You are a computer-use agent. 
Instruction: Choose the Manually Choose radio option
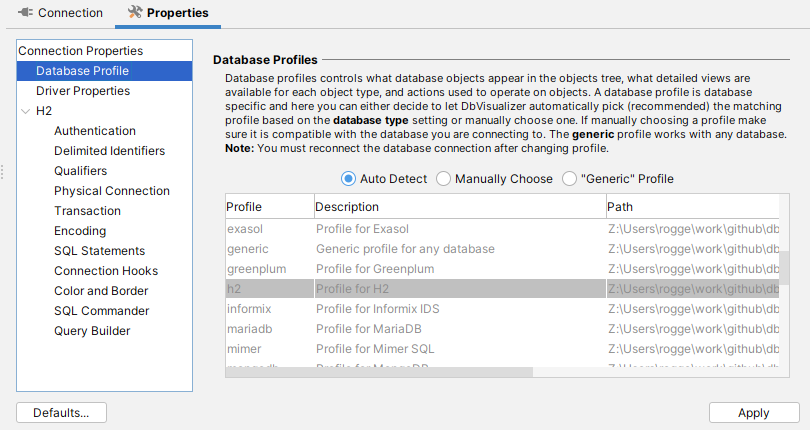point(445,179)
